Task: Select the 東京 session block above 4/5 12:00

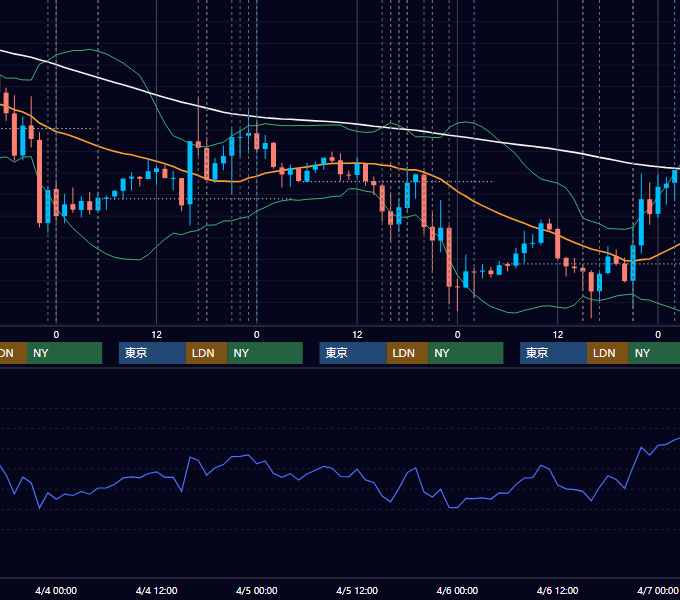Action: point(353,353)
